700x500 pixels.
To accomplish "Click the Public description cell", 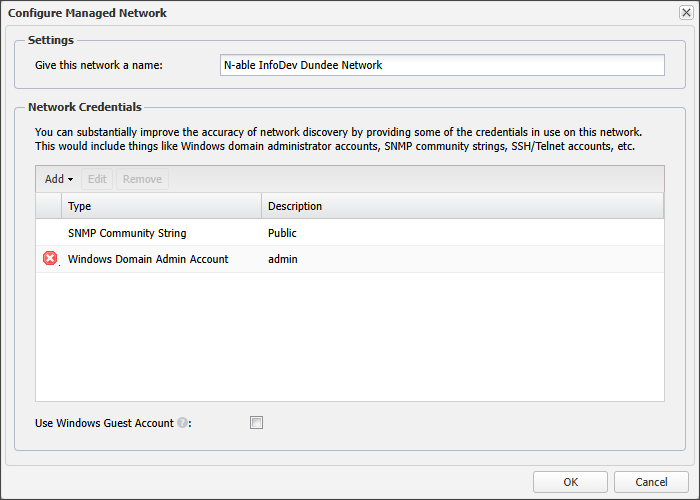I will (283, 233).
